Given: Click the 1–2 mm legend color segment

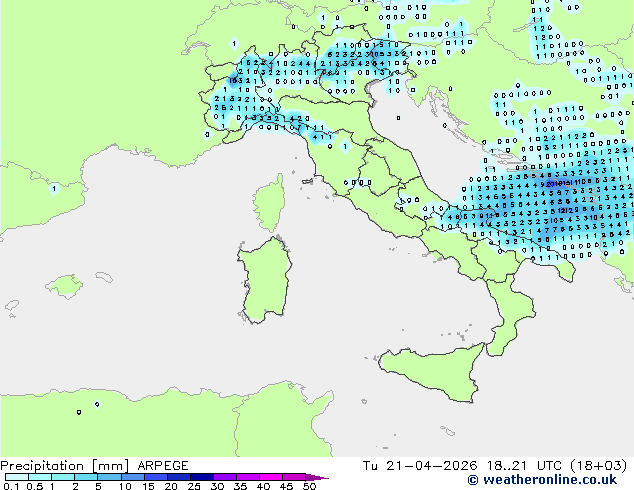Looking at the screenshot, I should [x=63, y=477].
